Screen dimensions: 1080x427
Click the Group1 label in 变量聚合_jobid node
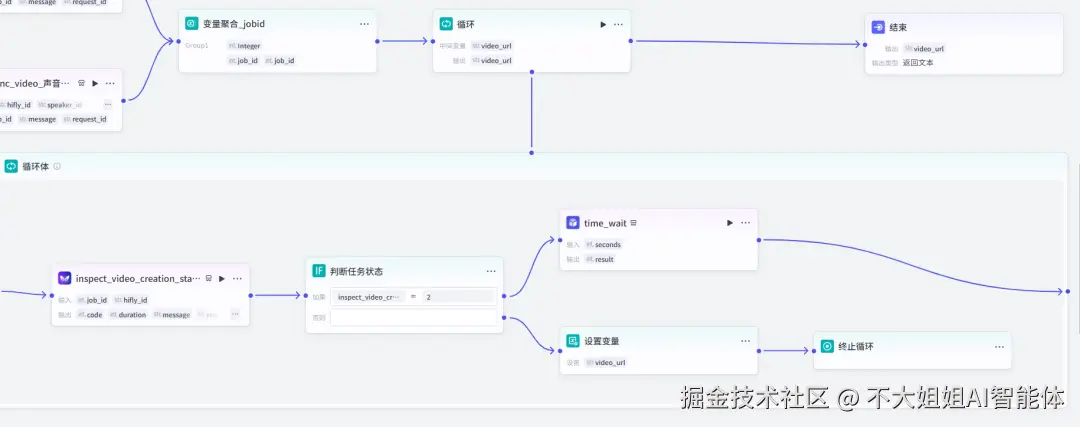pyautogui.click(x=196, y=45)
